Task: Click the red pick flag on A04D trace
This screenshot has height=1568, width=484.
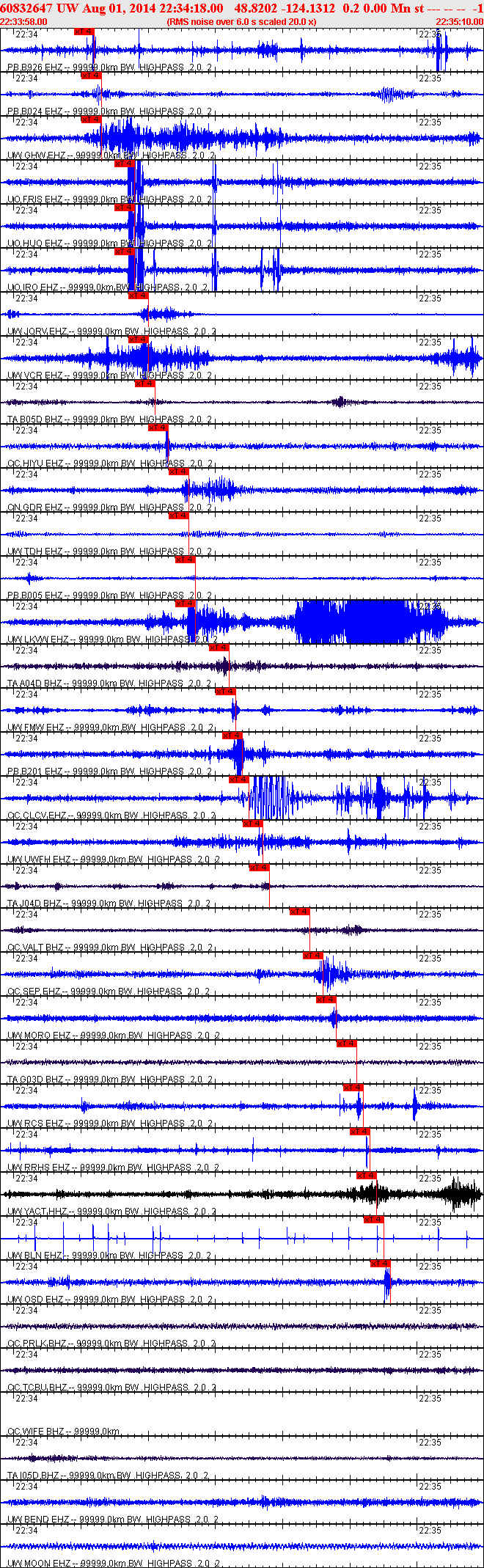Action: pos(219,648)
